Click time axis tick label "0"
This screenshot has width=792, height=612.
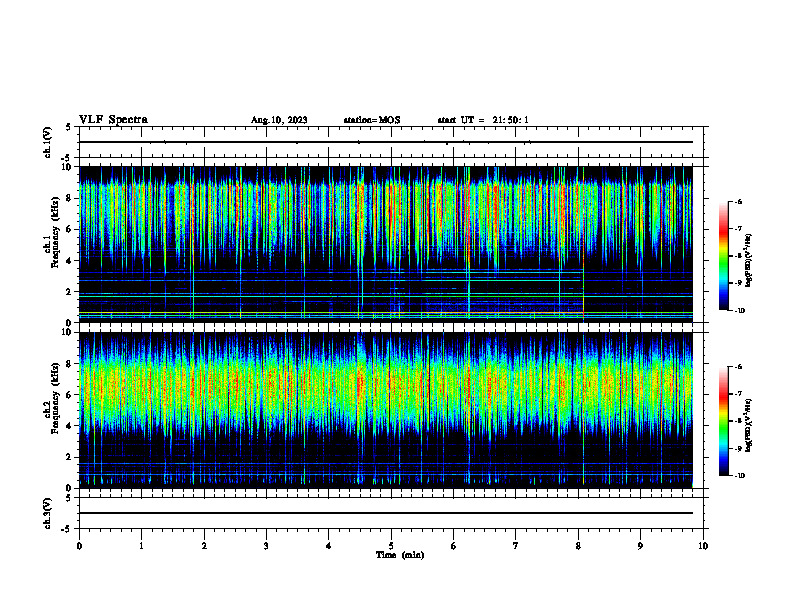pyautogui.click(x=79, y=546)
